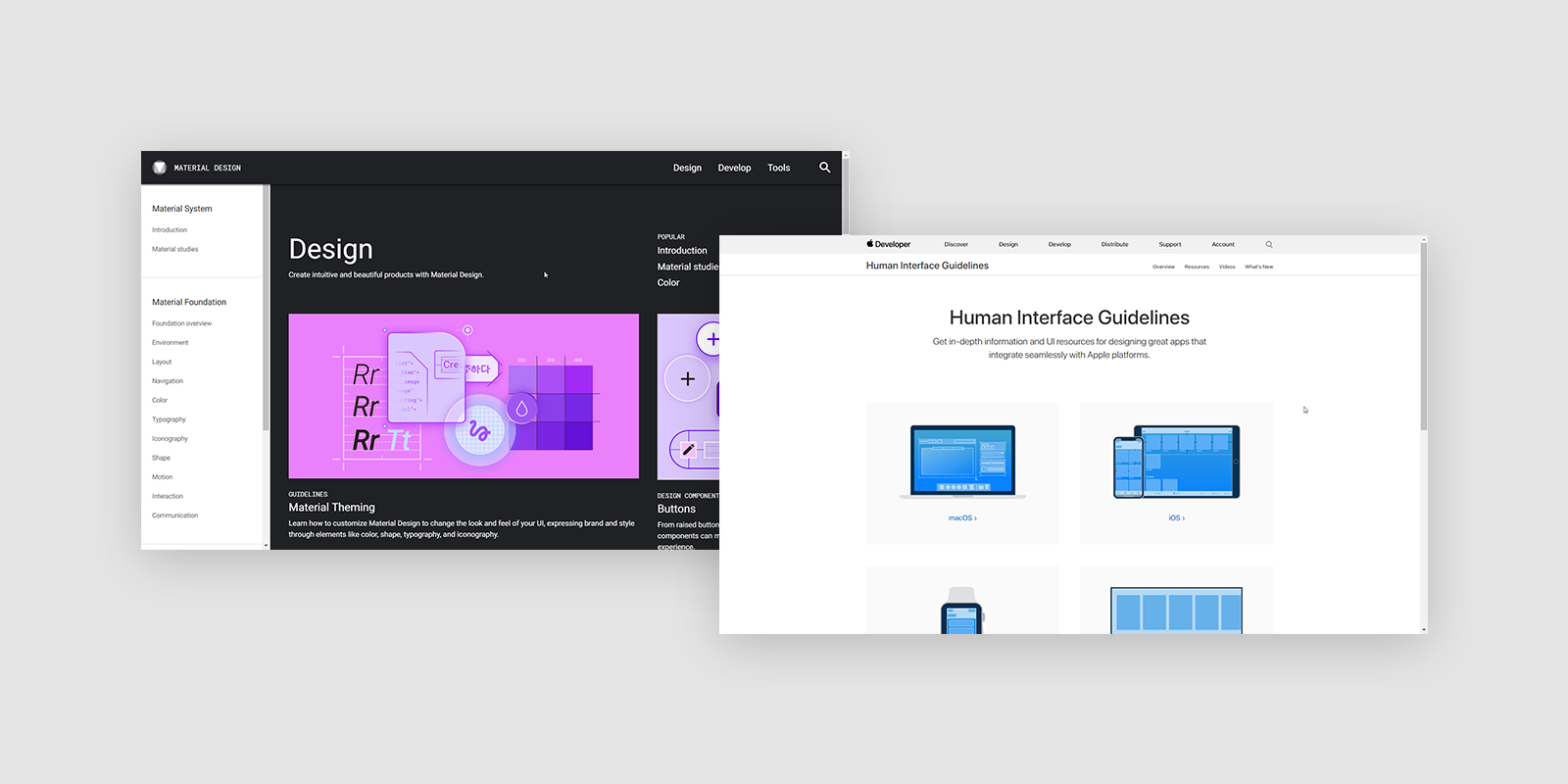Open Tools menu in Material Design header

click(779, 168)
